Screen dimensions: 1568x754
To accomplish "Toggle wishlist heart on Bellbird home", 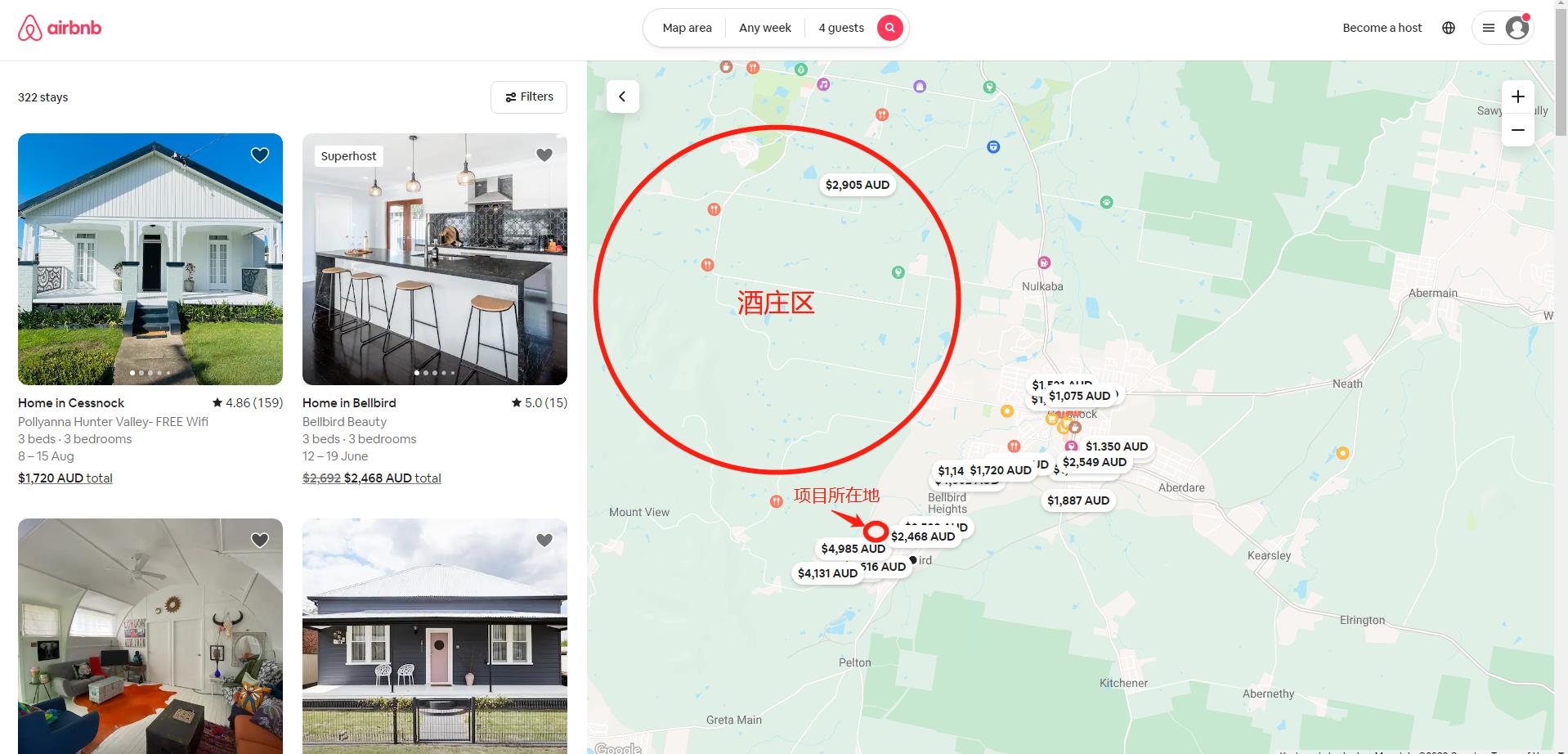I will 544,155.
